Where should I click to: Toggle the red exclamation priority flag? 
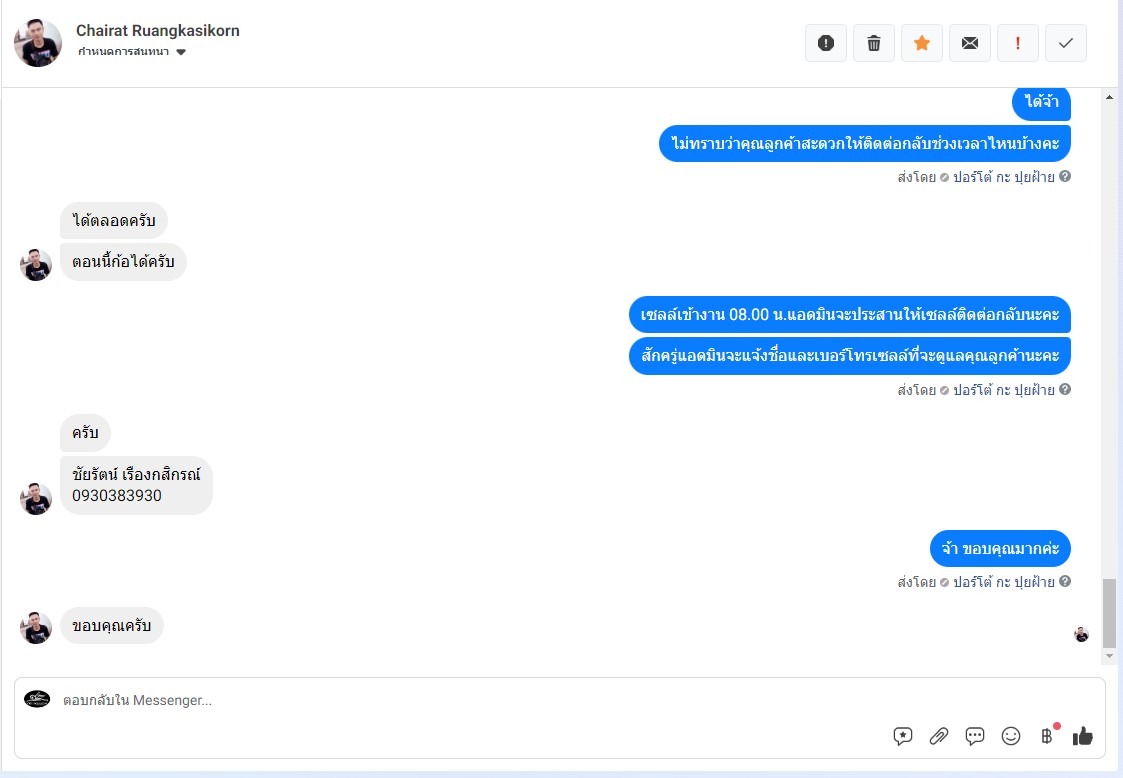pyautogui.click(x=1018, y=43)
